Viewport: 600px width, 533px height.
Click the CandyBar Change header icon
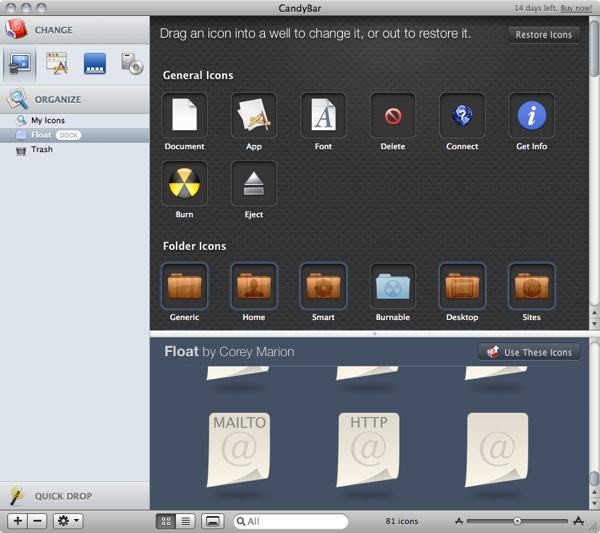point(16,29)
